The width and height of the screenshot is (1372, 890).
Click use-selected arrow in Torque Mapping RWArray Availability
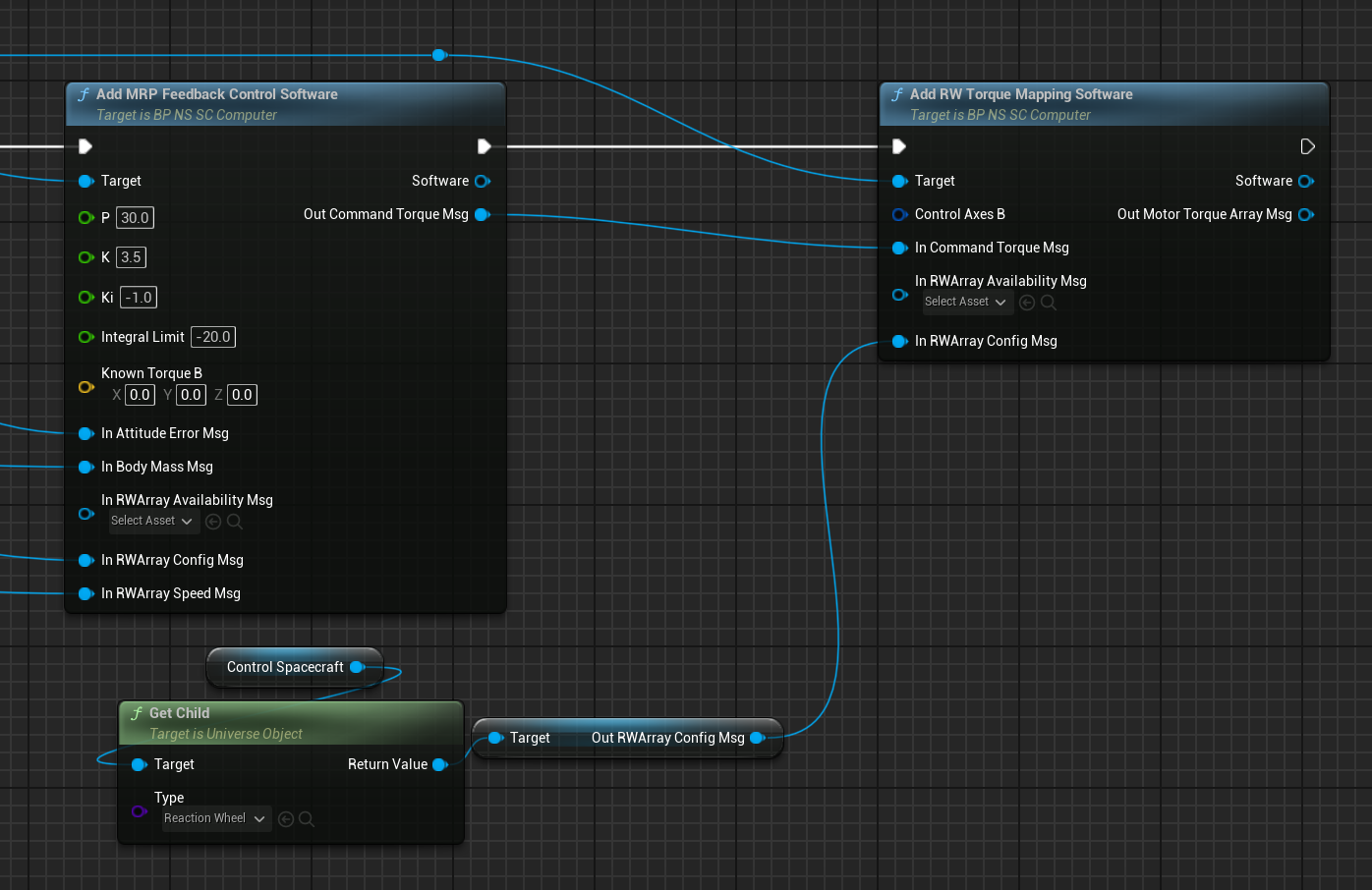1027,303
